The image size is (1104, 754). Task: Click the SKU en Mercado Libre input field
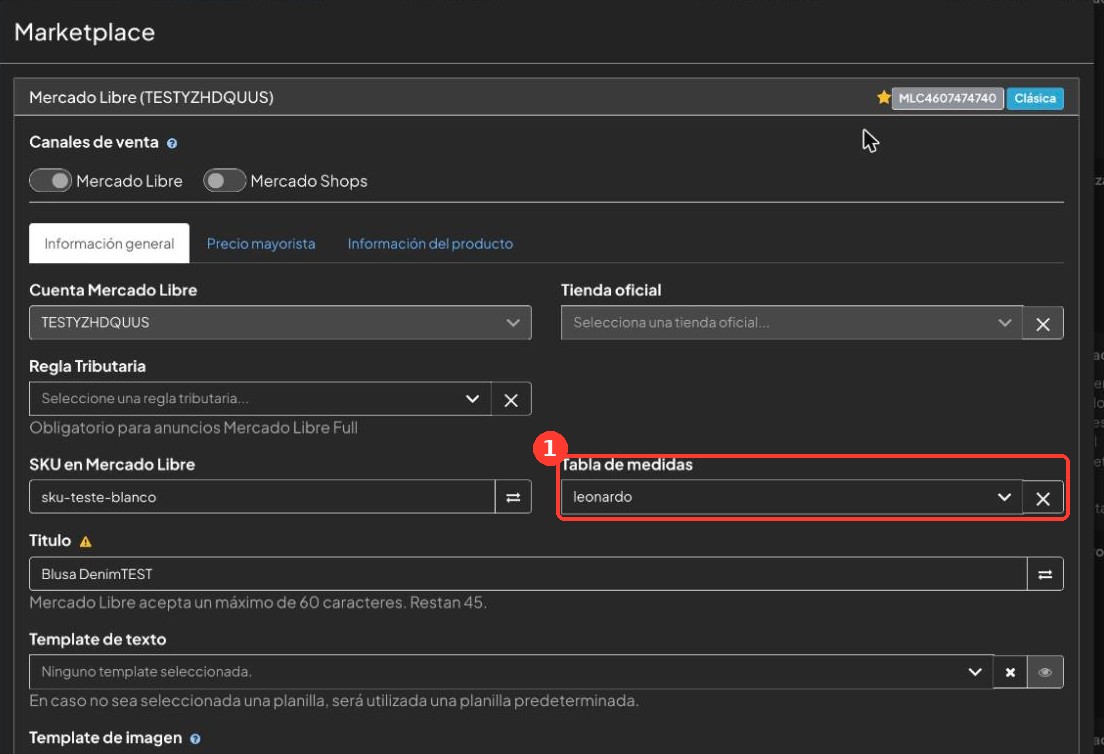pos(262,497)
